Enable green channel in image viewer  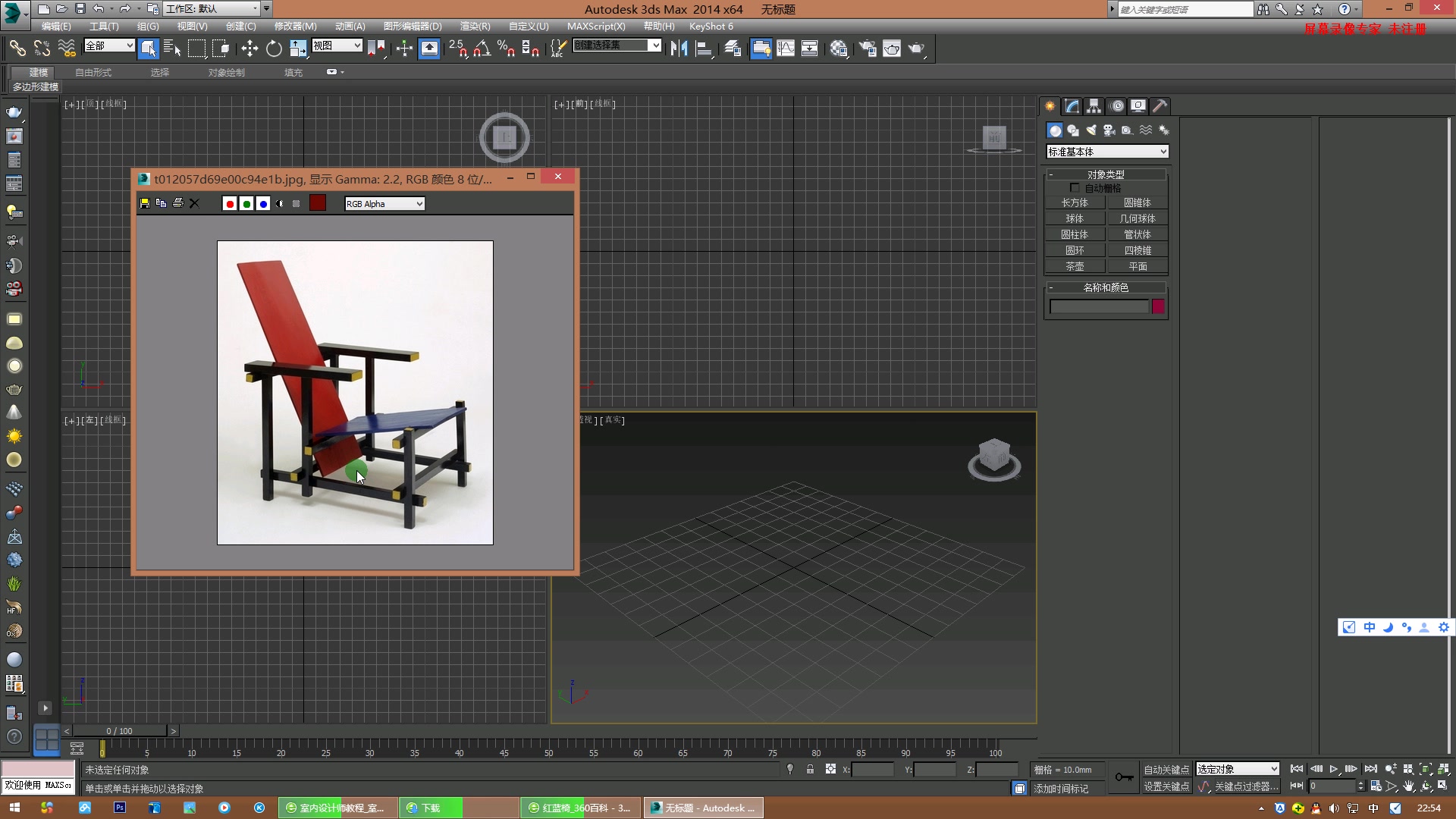pos(246,204)
